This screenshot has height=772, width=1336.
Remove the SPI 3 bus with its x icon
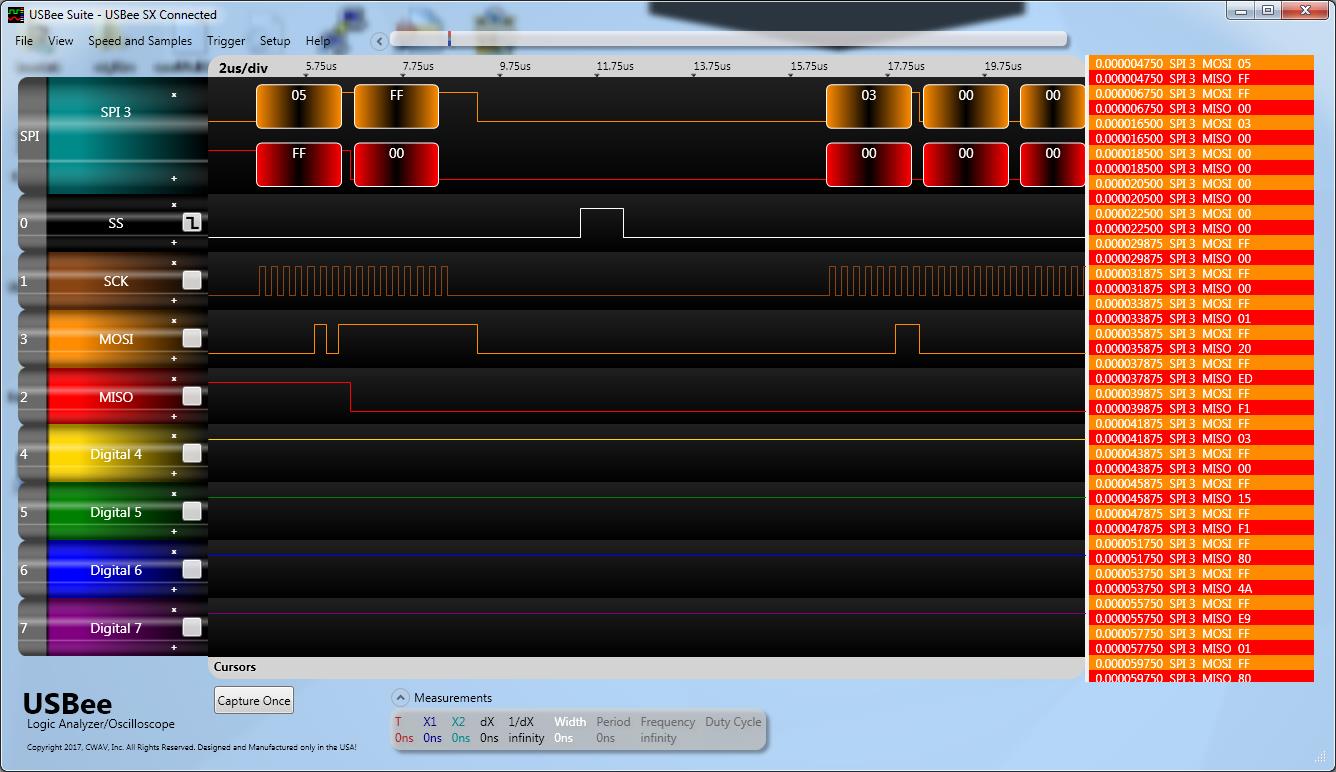point(174,95)
